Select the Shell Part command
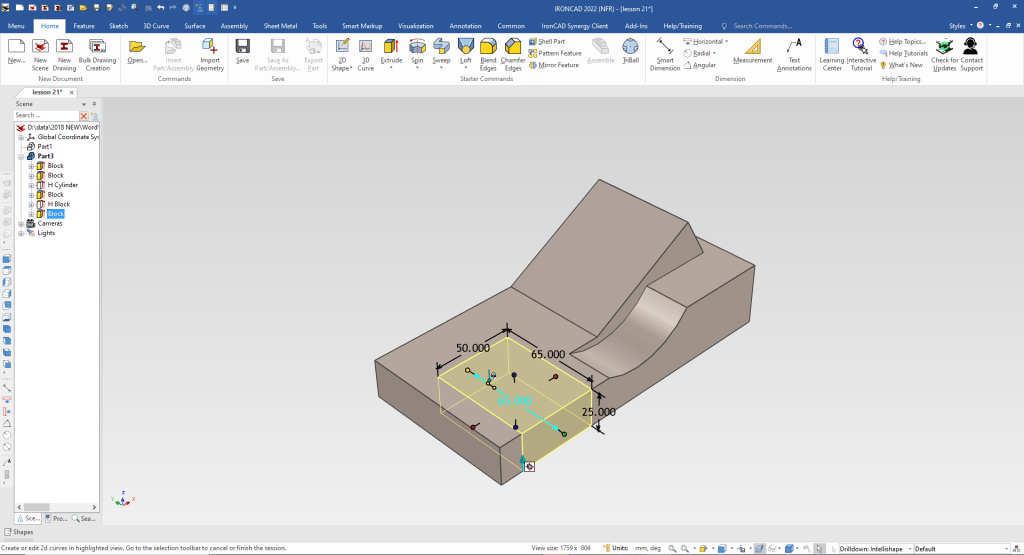 pyautogui.click(x=552, y=41)
